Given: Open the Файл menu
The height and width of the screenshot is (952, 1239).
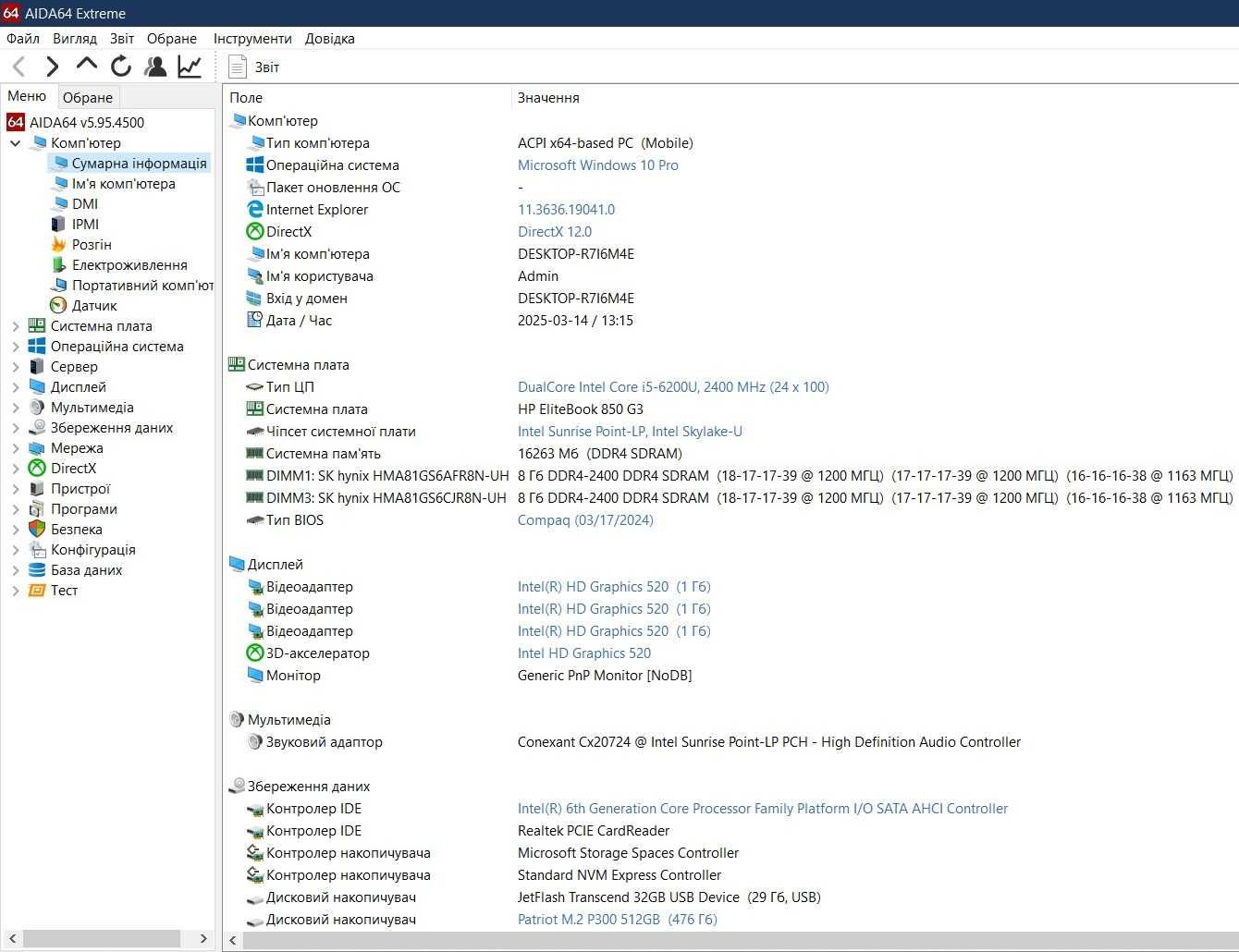Looking at the screenshot, I should [23, 39].
